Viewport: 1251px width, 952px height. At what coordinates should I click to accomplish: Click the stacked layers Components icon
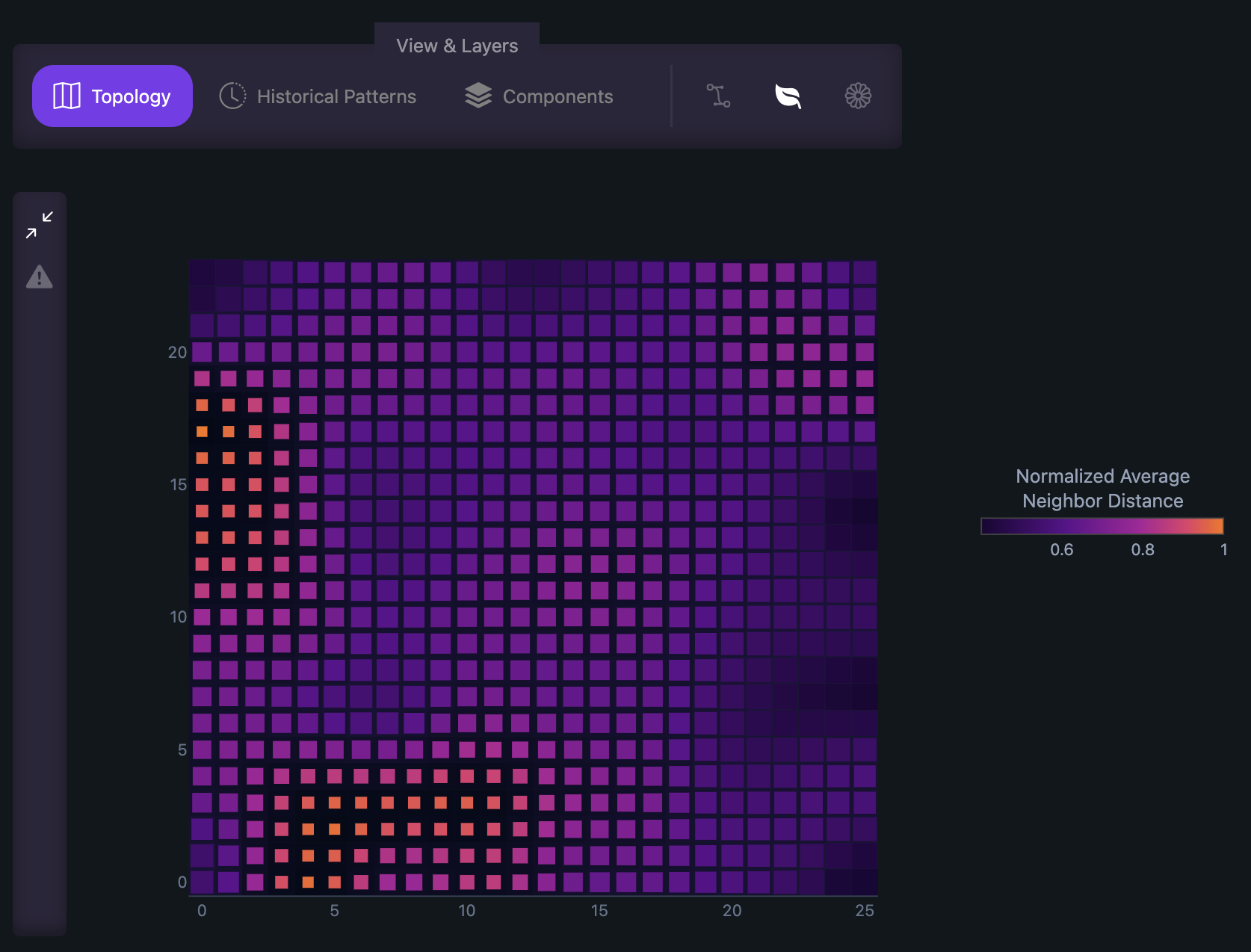pyautogui.click(x=478, y=96)
